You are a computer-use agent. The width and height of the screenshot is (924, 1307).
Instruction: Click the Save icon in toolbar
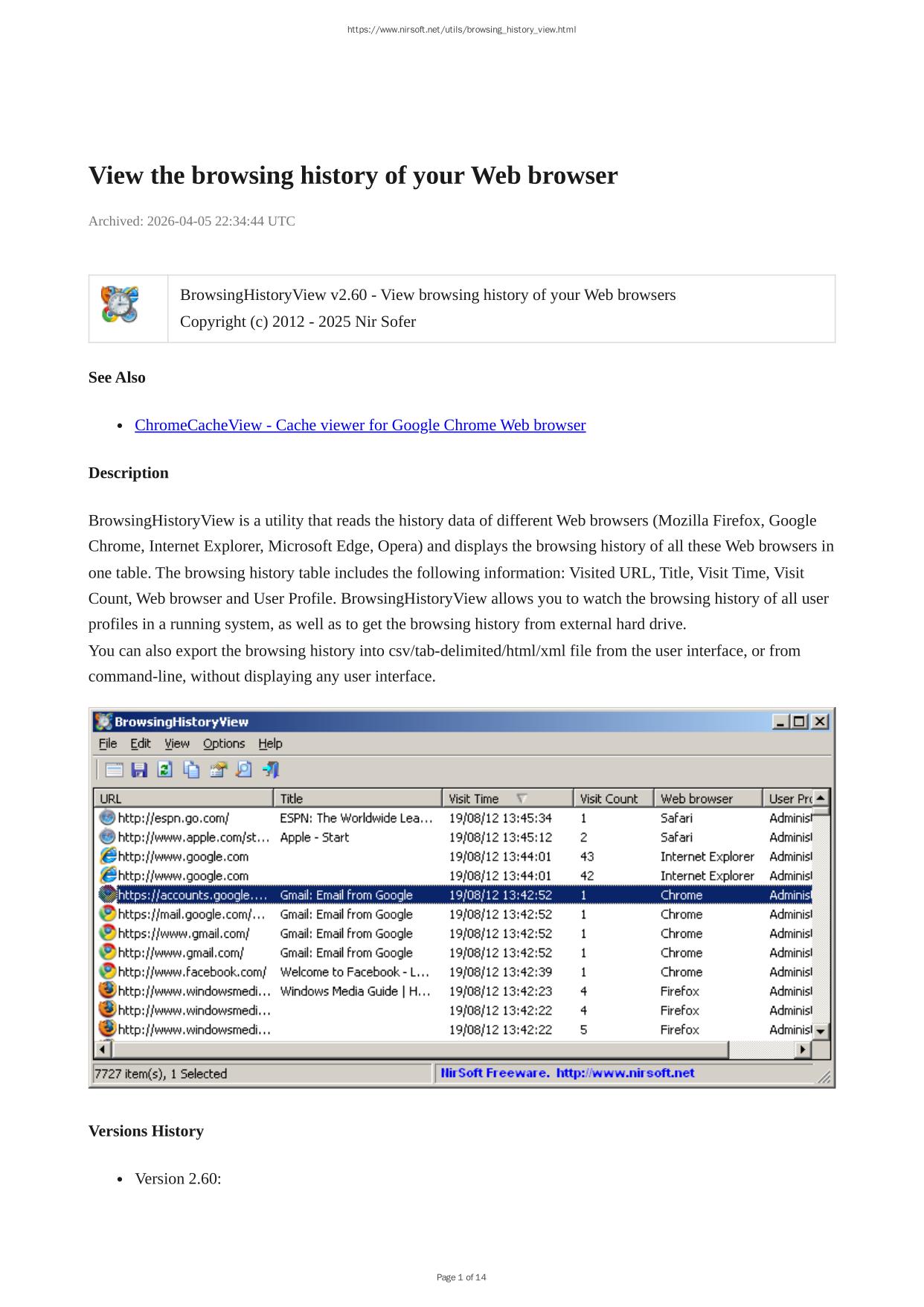tap(139, 770)
